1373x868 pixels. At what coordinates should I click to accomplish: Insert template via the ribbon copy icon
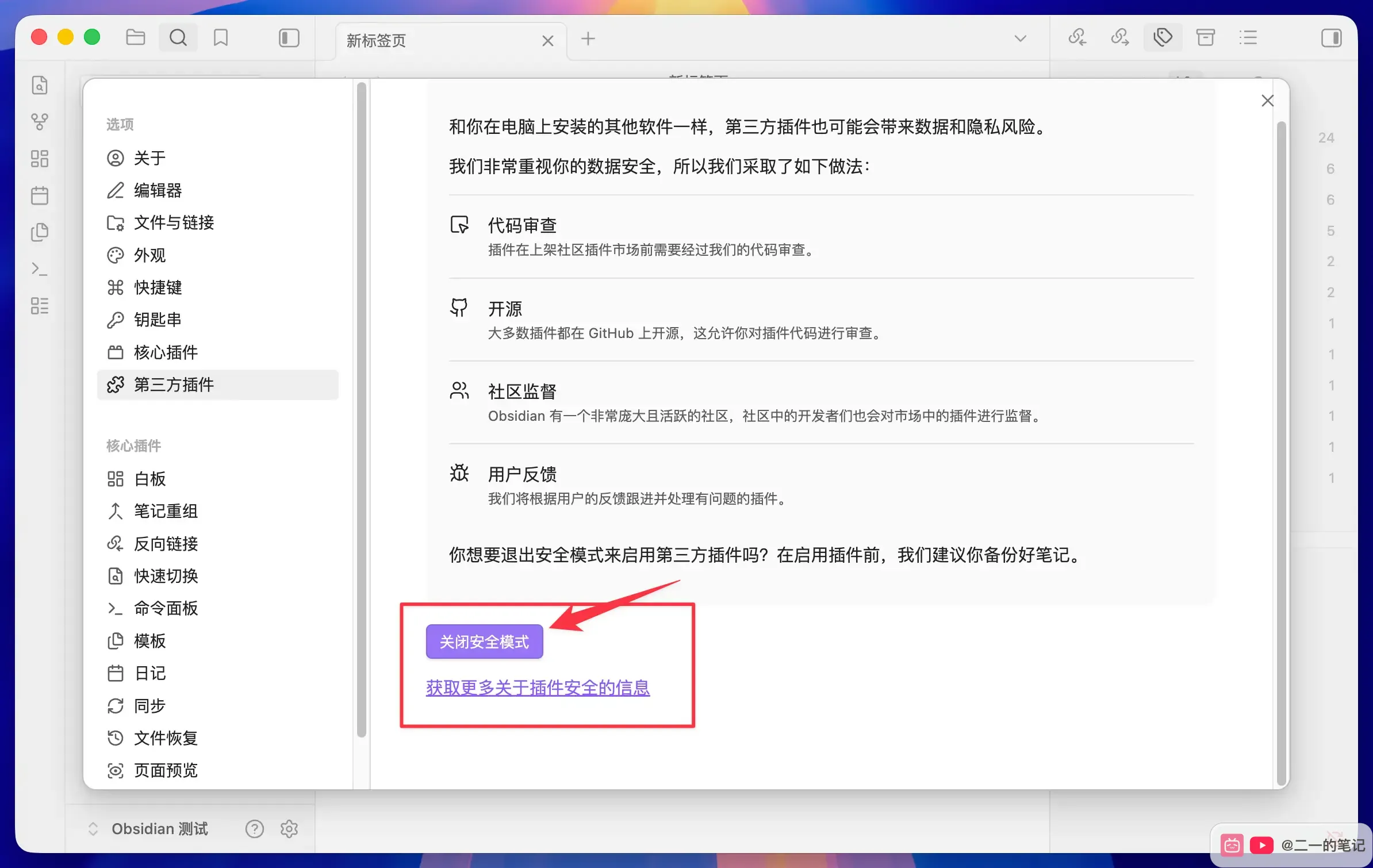tap(40, 232)
